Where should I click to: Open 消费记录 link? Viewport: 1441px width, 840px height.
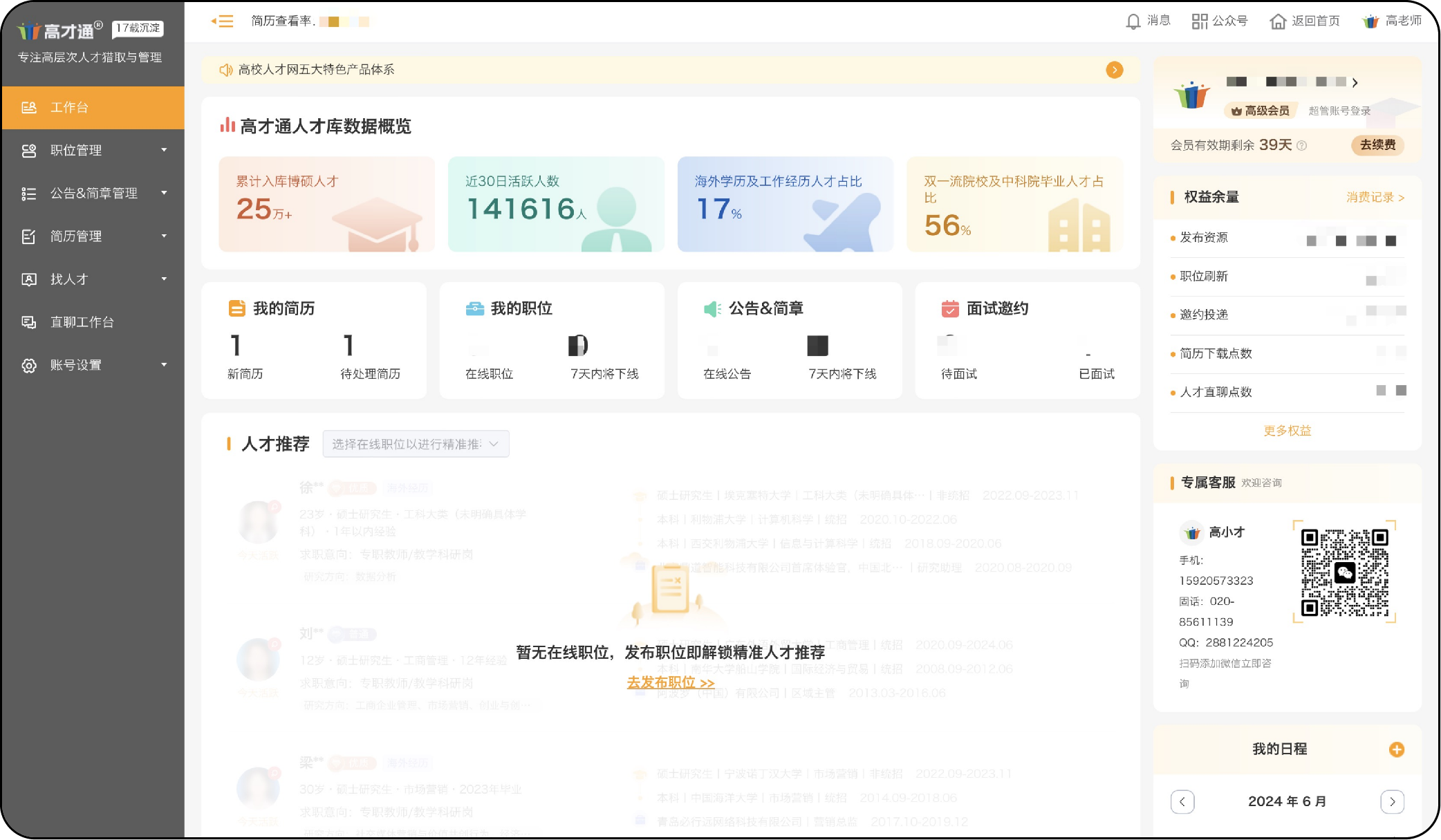tap(1375, 198)
